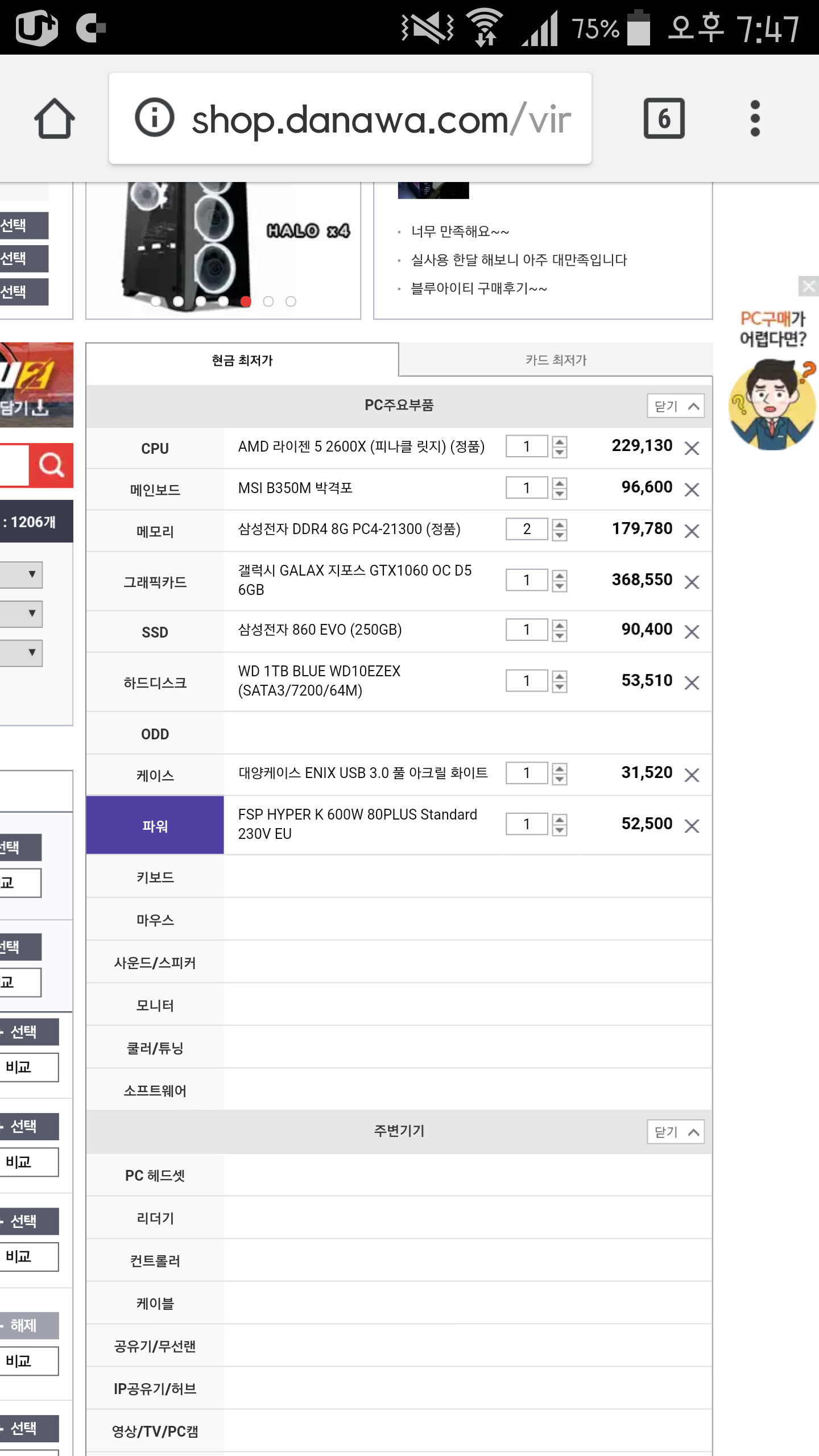
Task: Remove the CPU AMD Ryzen 5 2600X item
Action: pos(692,448)
